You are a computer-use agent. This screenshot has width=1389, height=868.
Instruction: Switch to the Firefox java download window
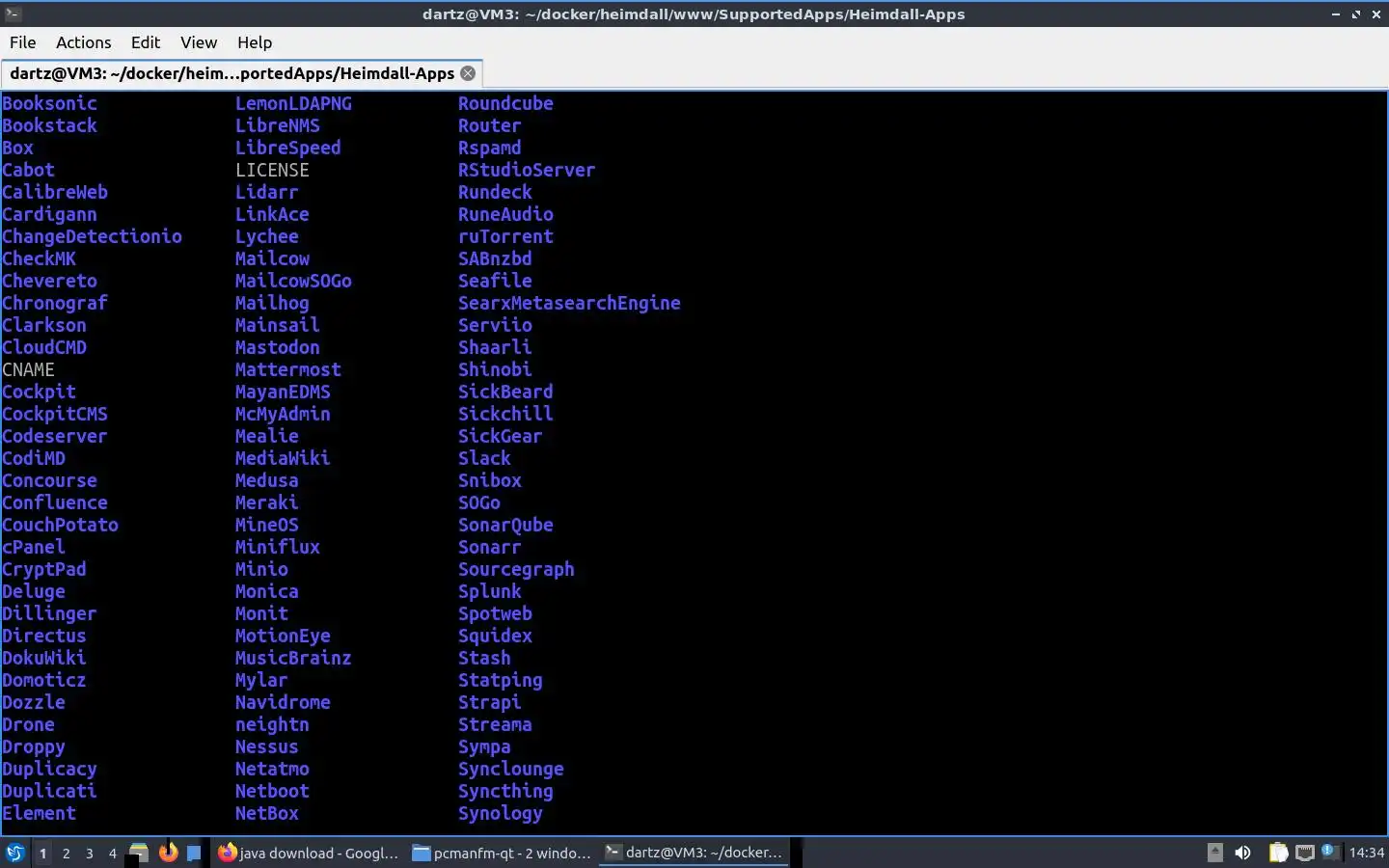[308, 853]
